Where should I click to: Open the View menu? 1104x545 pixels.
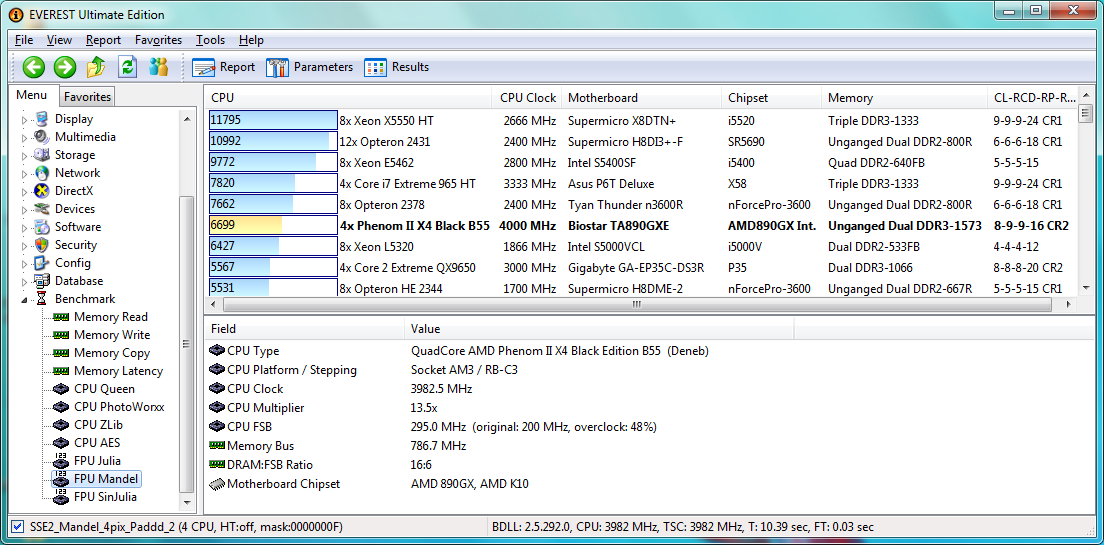pyautogui.click(x=60, y=40)
